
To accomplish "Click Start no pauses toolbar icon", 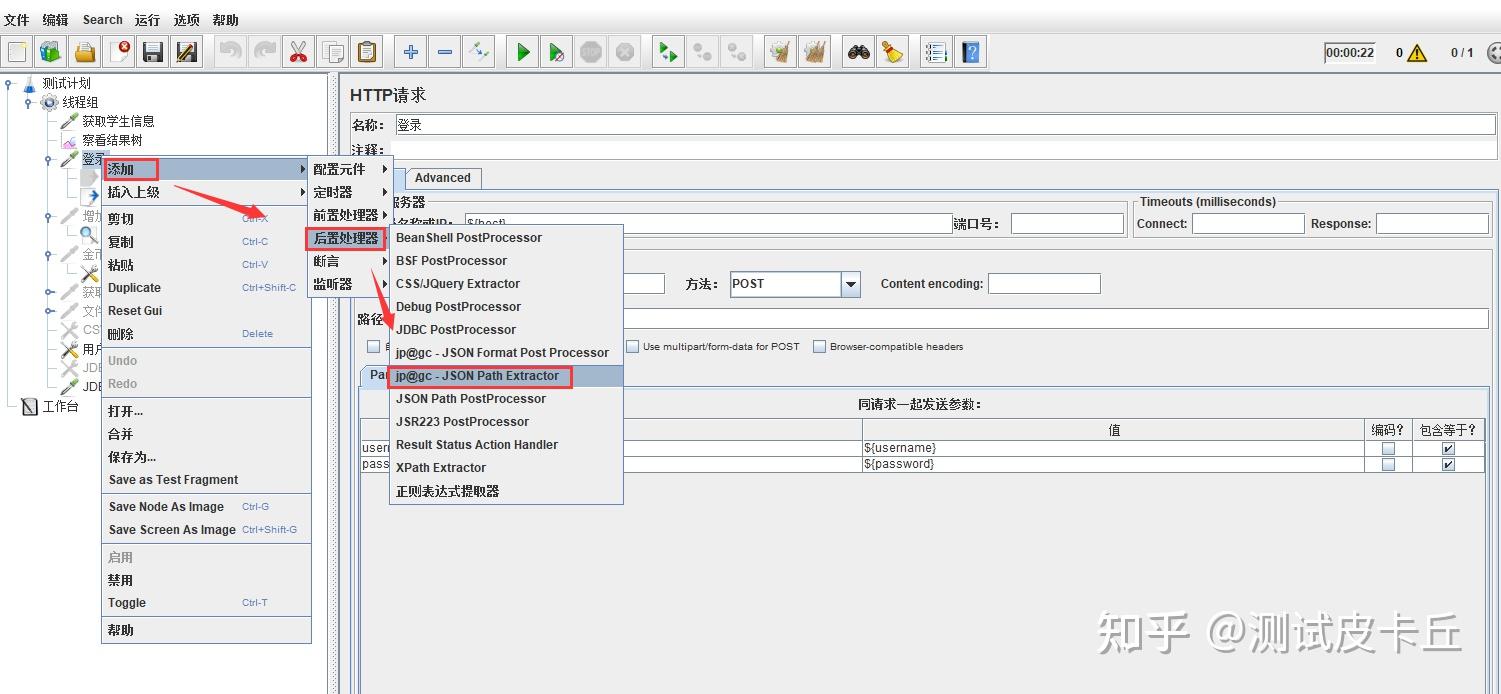I will click(557, 52).
